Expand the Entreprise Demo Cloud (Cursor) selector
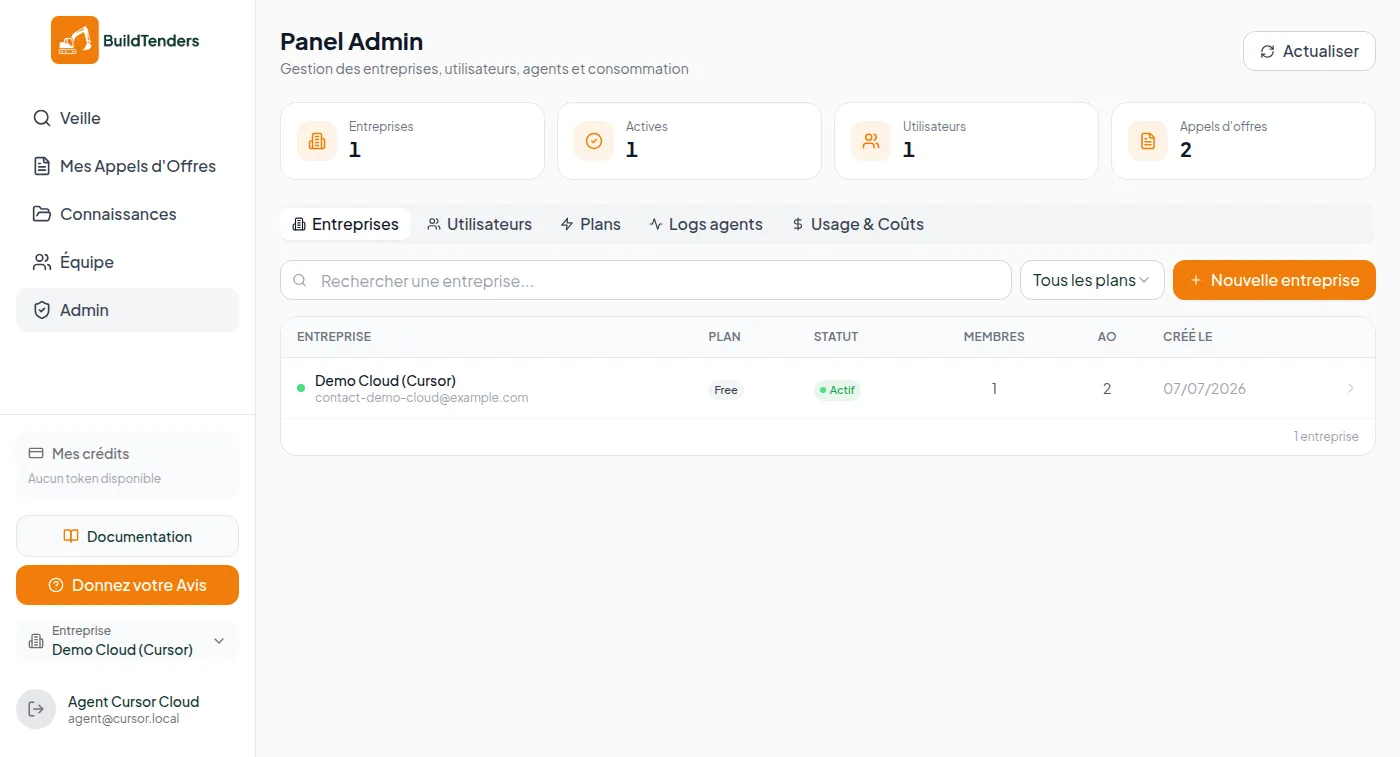This screenshot has width=1400, height=757. click(127, 640)
